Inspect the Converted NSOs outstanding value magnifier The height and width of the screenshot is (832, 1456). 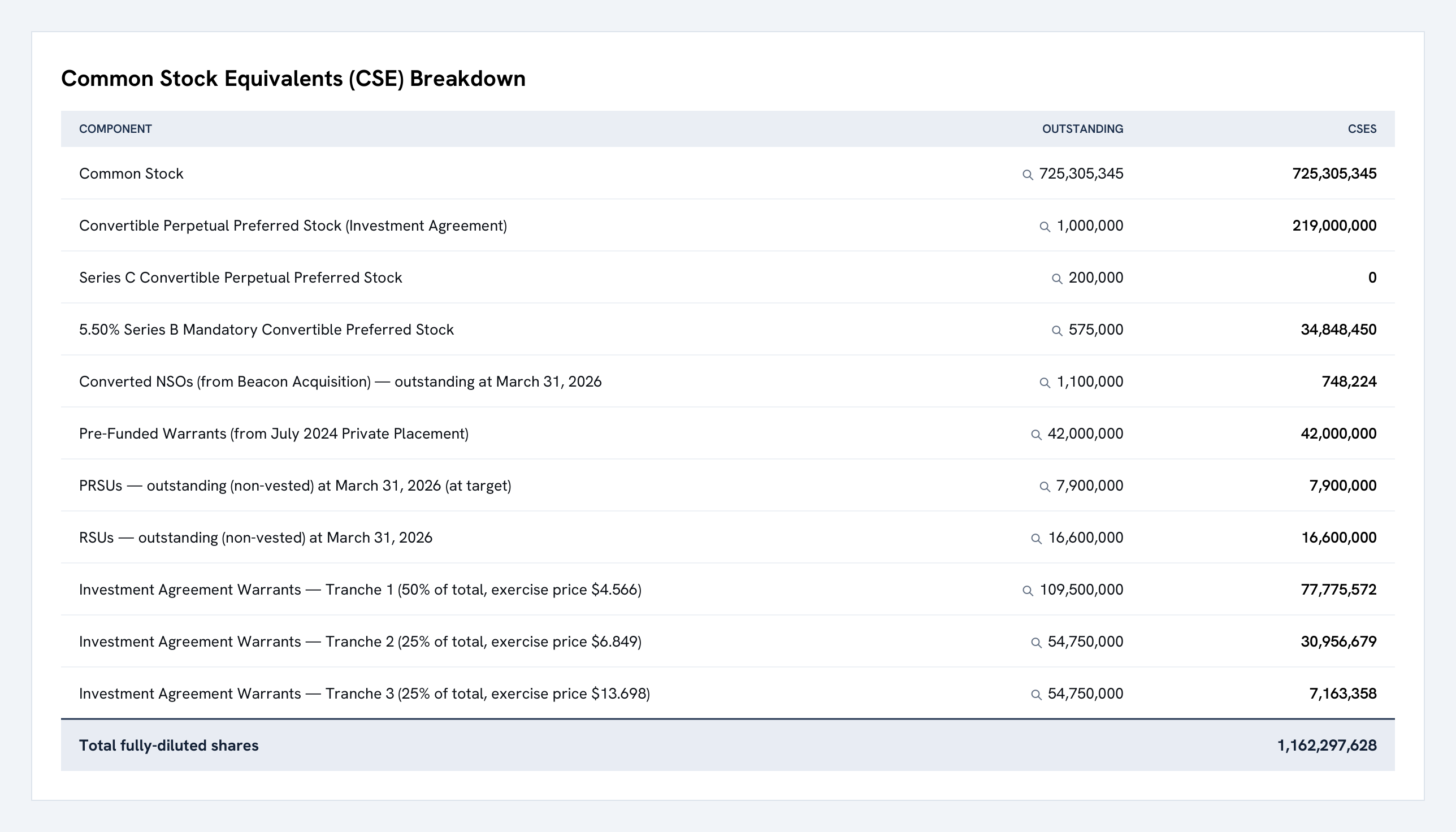(x=1045, y=383)
